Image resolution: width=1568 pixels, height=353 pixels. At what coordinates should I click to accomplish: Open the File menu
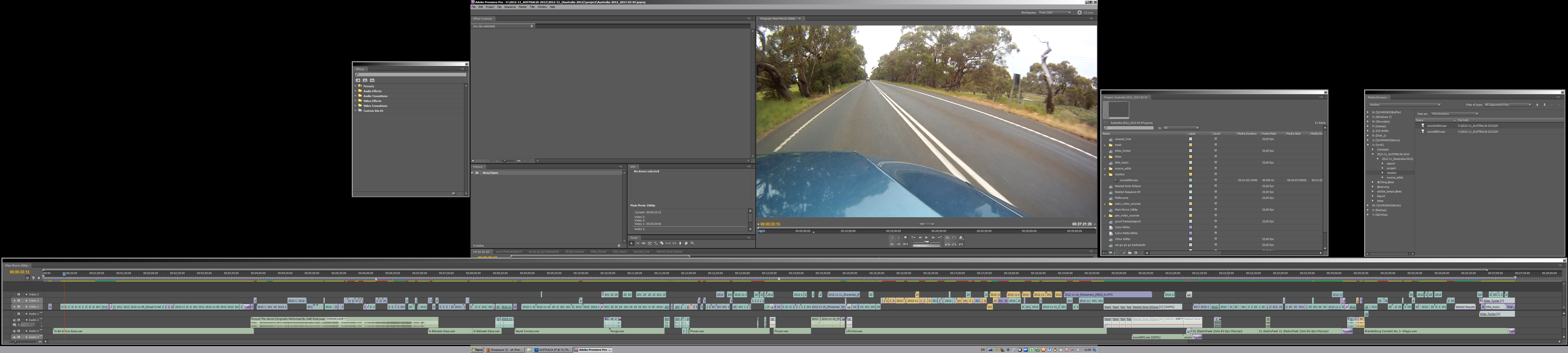474,7
